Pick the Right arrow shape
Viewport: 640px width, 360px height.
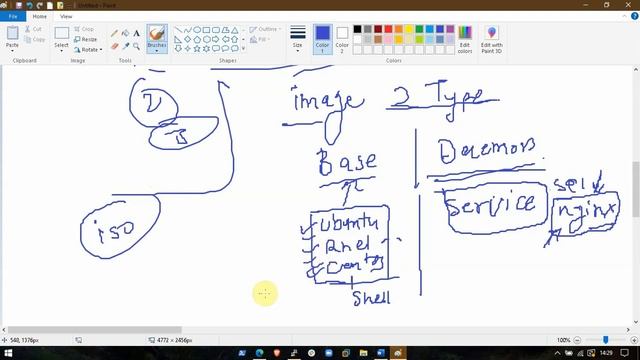pos(216,40)
